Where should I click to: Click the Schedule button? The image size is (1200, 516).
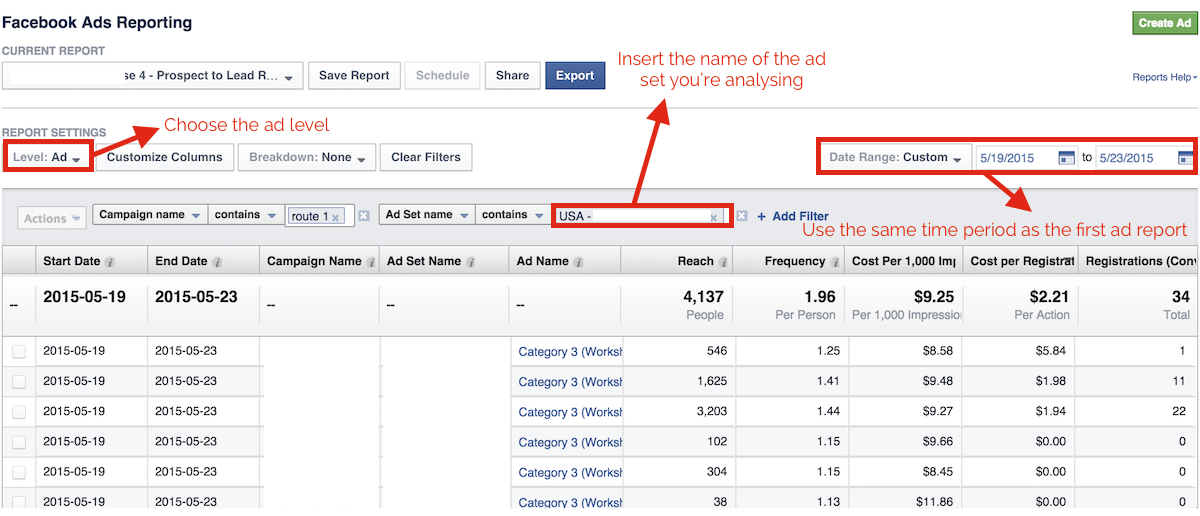click(x=442, y=76)
